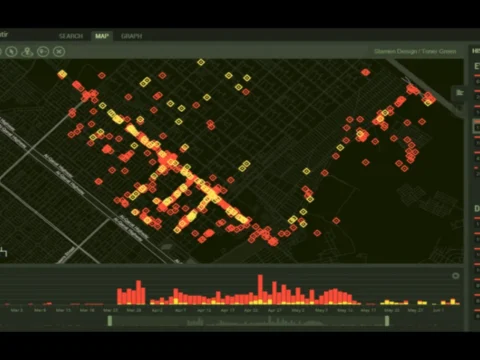Switch to the SEARCH tab
The width and height of the screenshot is (480, 360).
coord(71,36)
